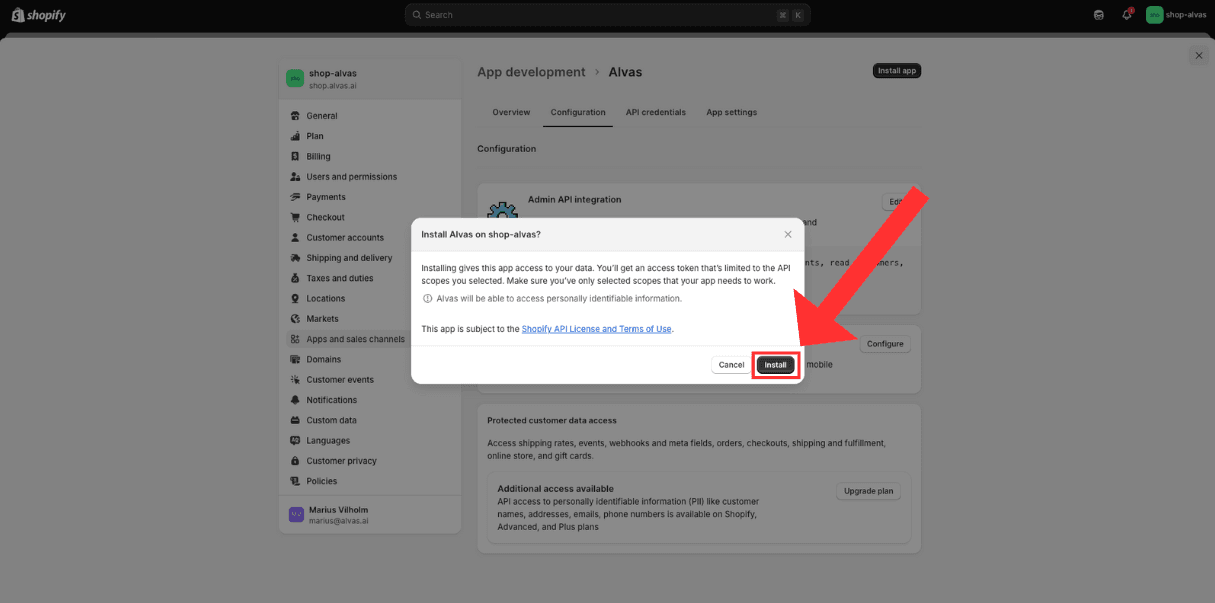Open Marius Vilholm account entry name

click(338, 510)
